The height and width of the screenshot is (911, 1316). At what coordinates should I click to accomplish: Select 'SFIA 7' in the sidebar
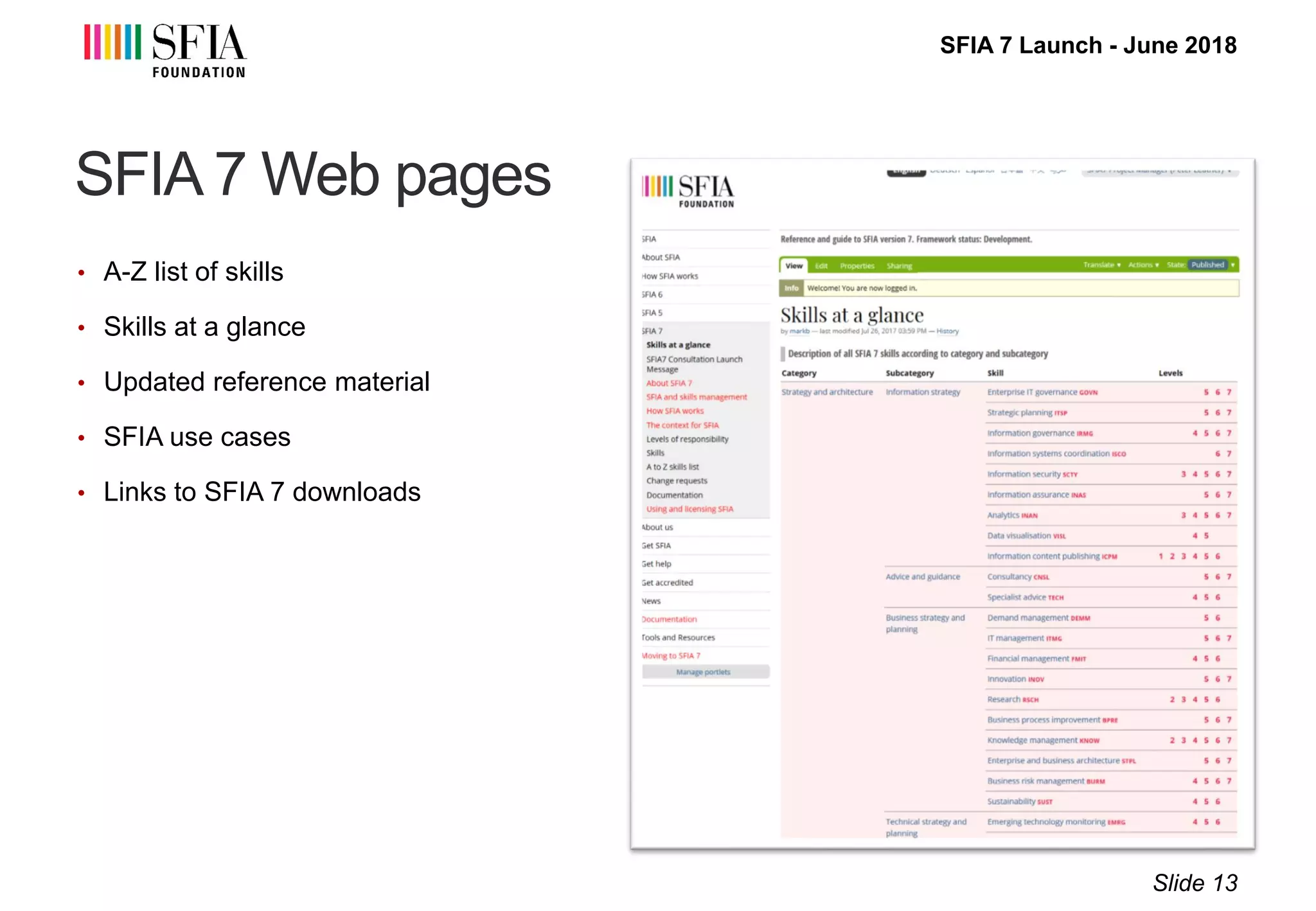[652, 332]
